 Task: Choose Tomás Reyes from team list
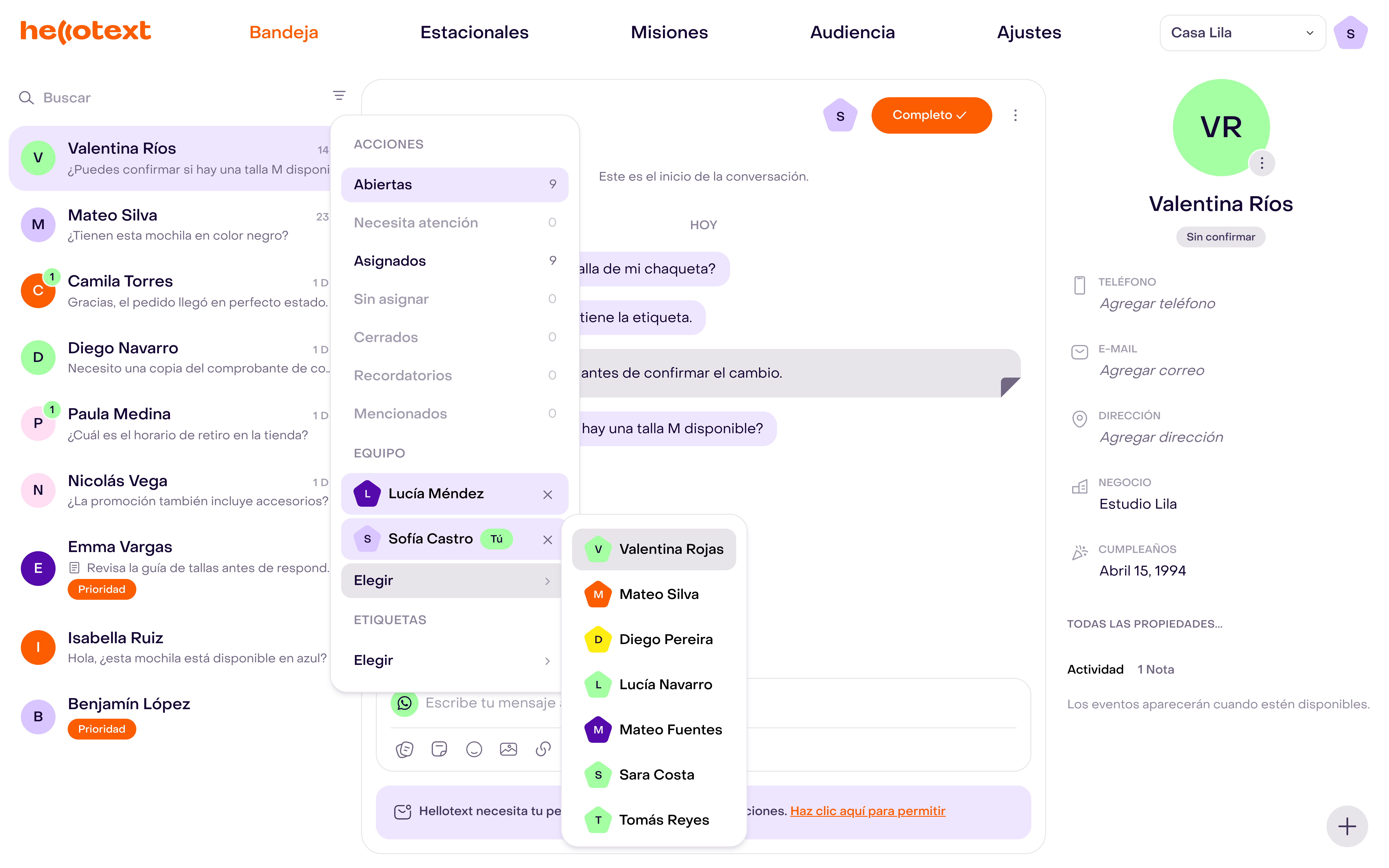(654, 820)
